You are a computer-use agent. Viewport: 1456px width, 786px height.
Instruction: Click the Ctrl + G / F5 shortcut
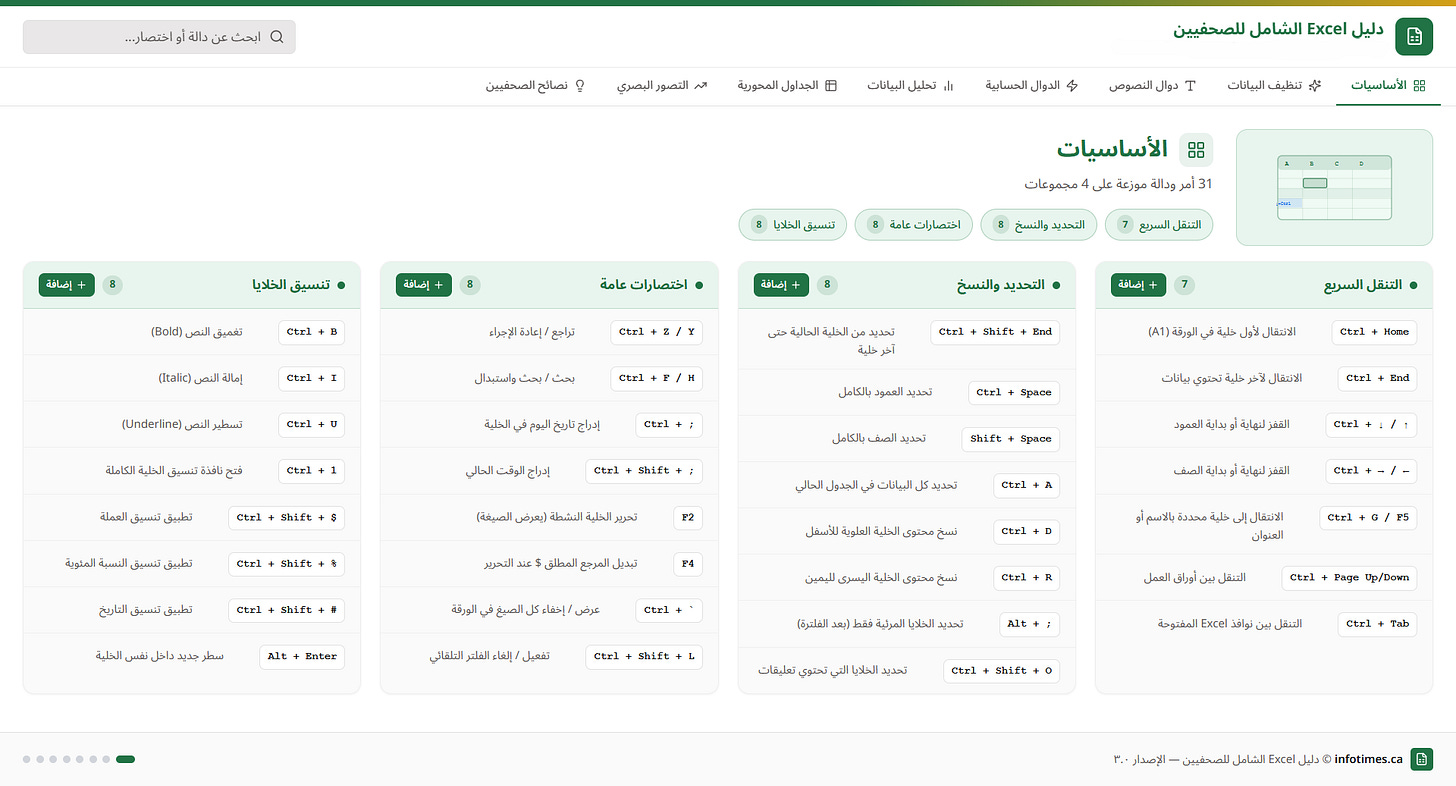[1368, 517]
